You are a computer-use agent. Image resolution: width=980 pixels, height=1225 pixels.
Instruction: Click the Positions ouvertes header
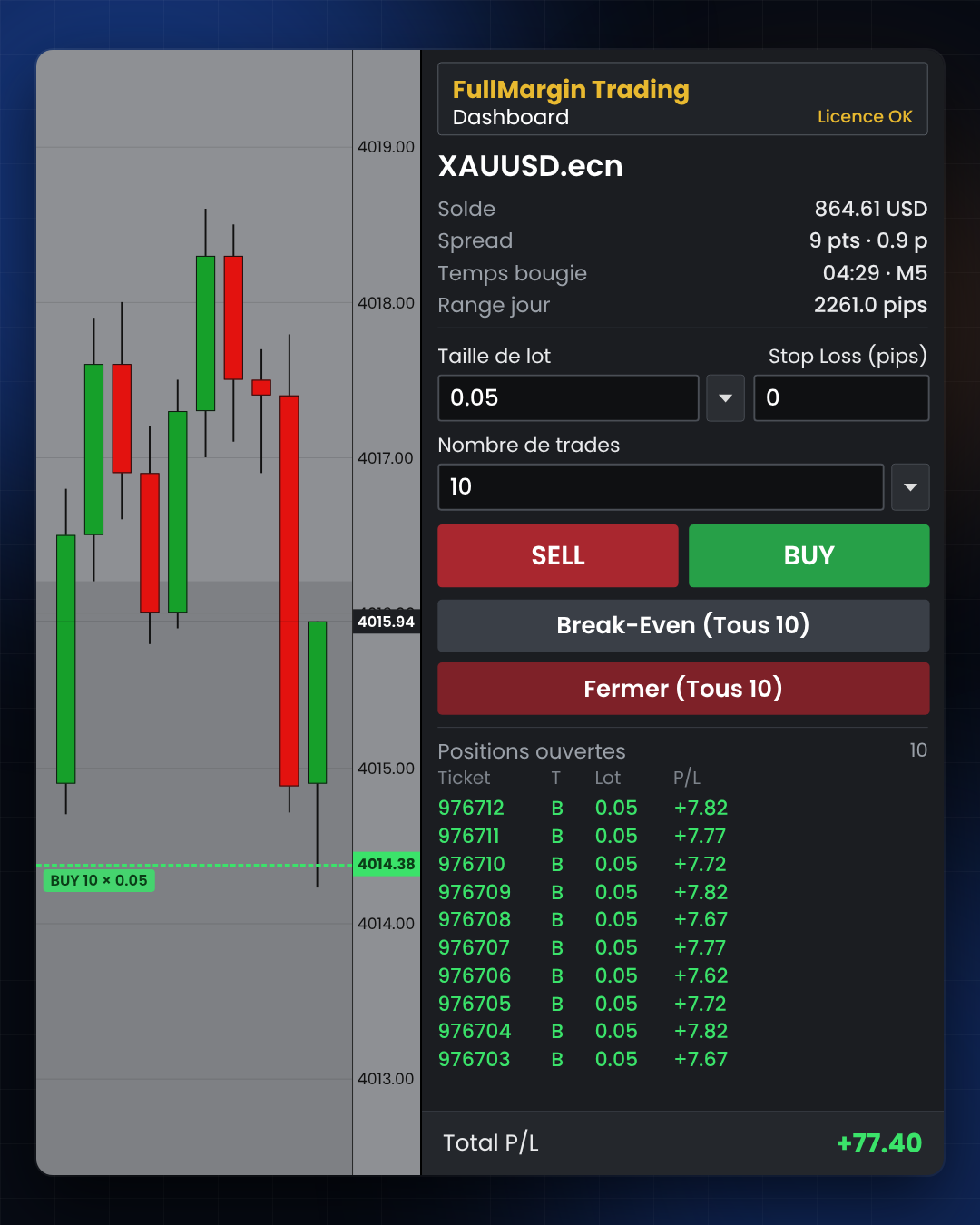coord(532,751)
